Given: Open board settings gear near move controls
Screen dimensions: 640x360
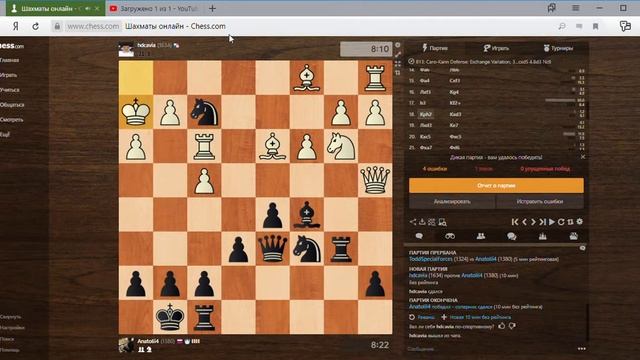Looking at the screenshot, I should [580, 222].
